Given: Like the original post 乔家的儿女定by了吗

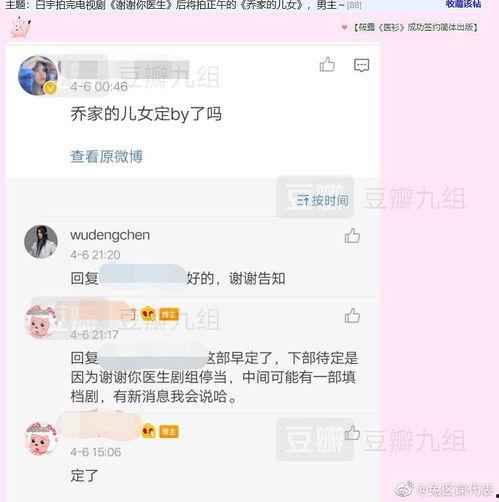Looking at the screenshot, I should click(x=327, y=64).
